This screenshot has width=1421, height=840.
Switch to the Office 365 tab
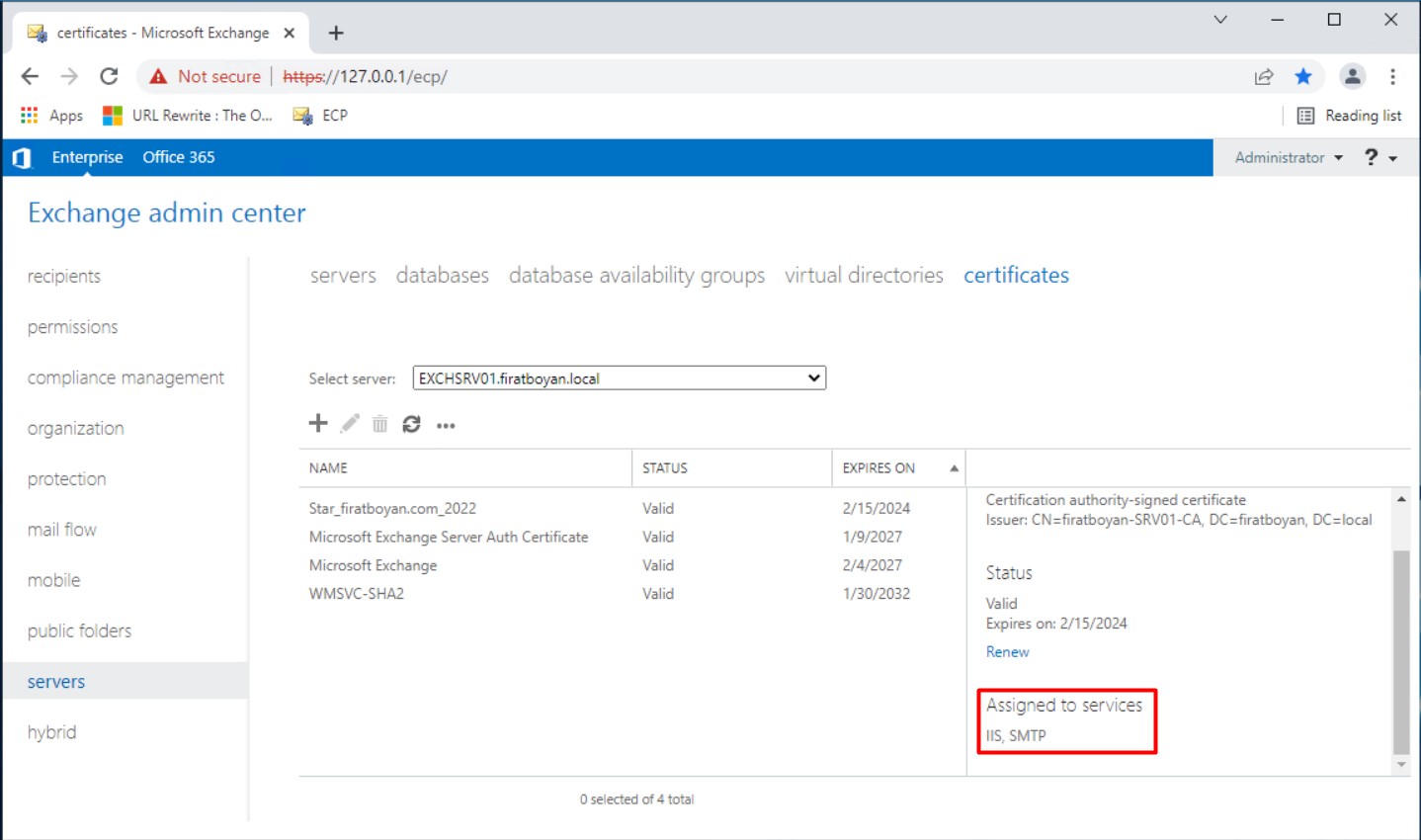[x=178, y=157]
